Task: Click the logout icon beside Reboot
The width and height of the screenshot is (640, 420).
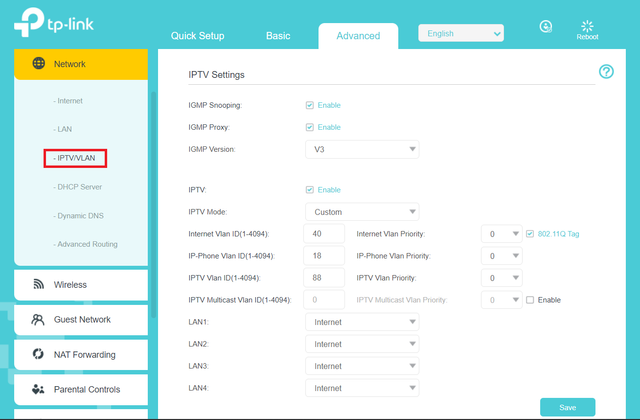Action: click(x=546, y=27)
